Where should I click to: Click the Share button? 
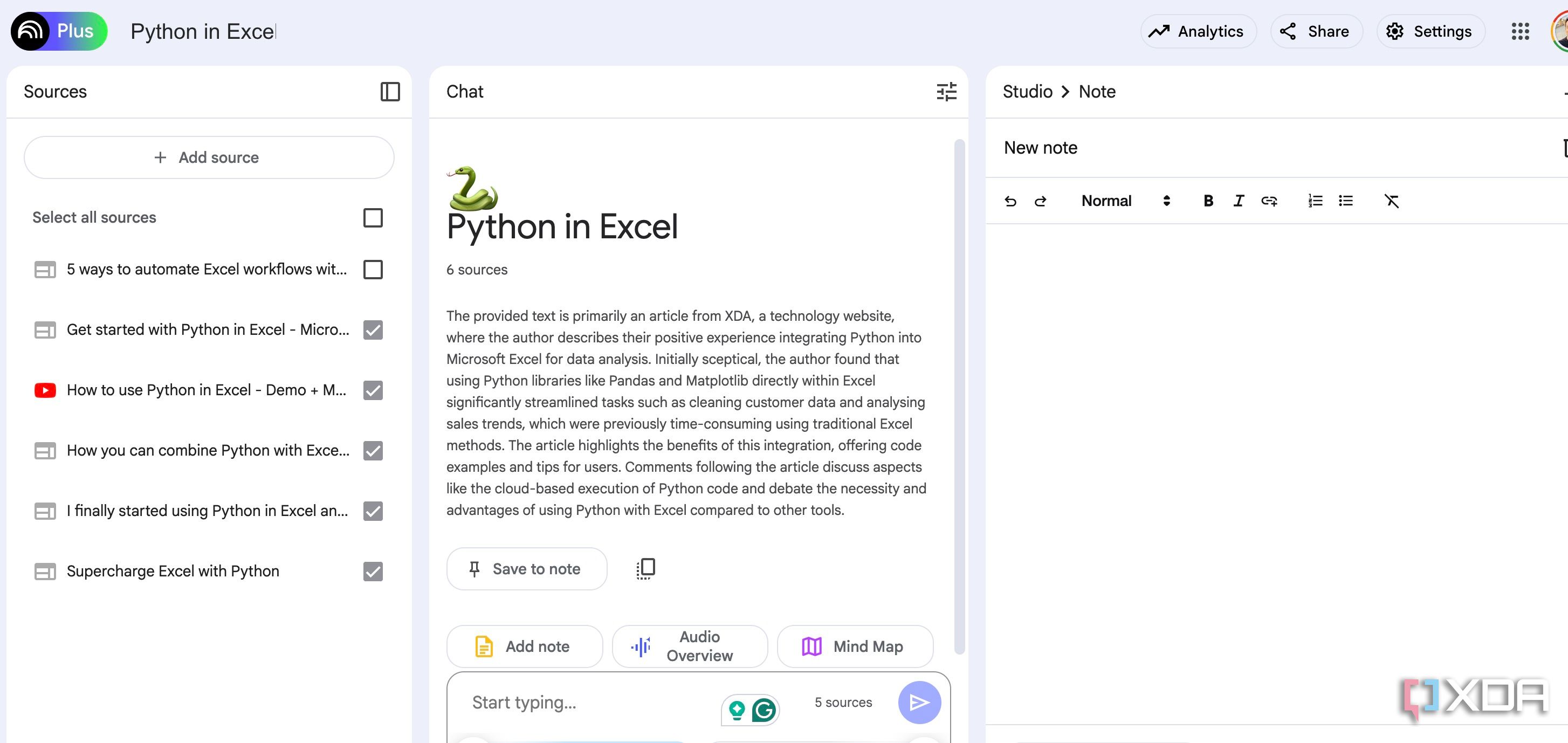[x=1316, y=32]
